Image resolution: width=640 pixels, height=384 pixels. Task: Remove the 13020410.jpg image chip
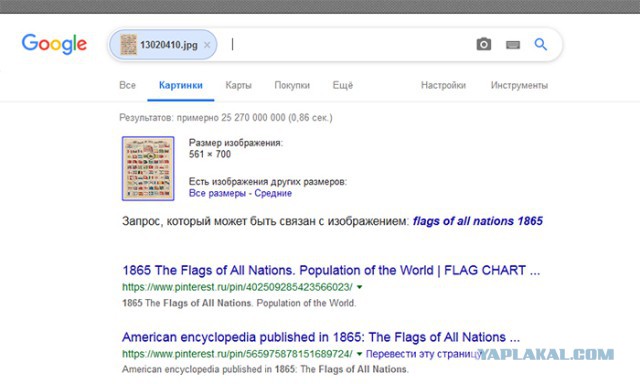tap(207, 45)
